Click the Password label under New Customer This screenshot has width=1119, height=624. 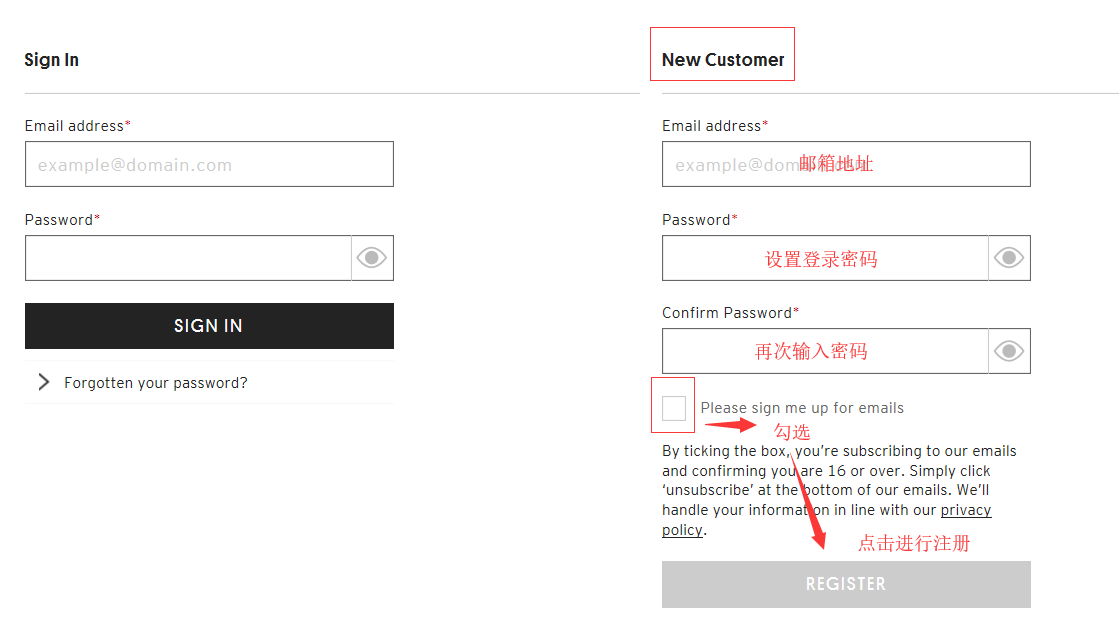(x=696, y=220)
